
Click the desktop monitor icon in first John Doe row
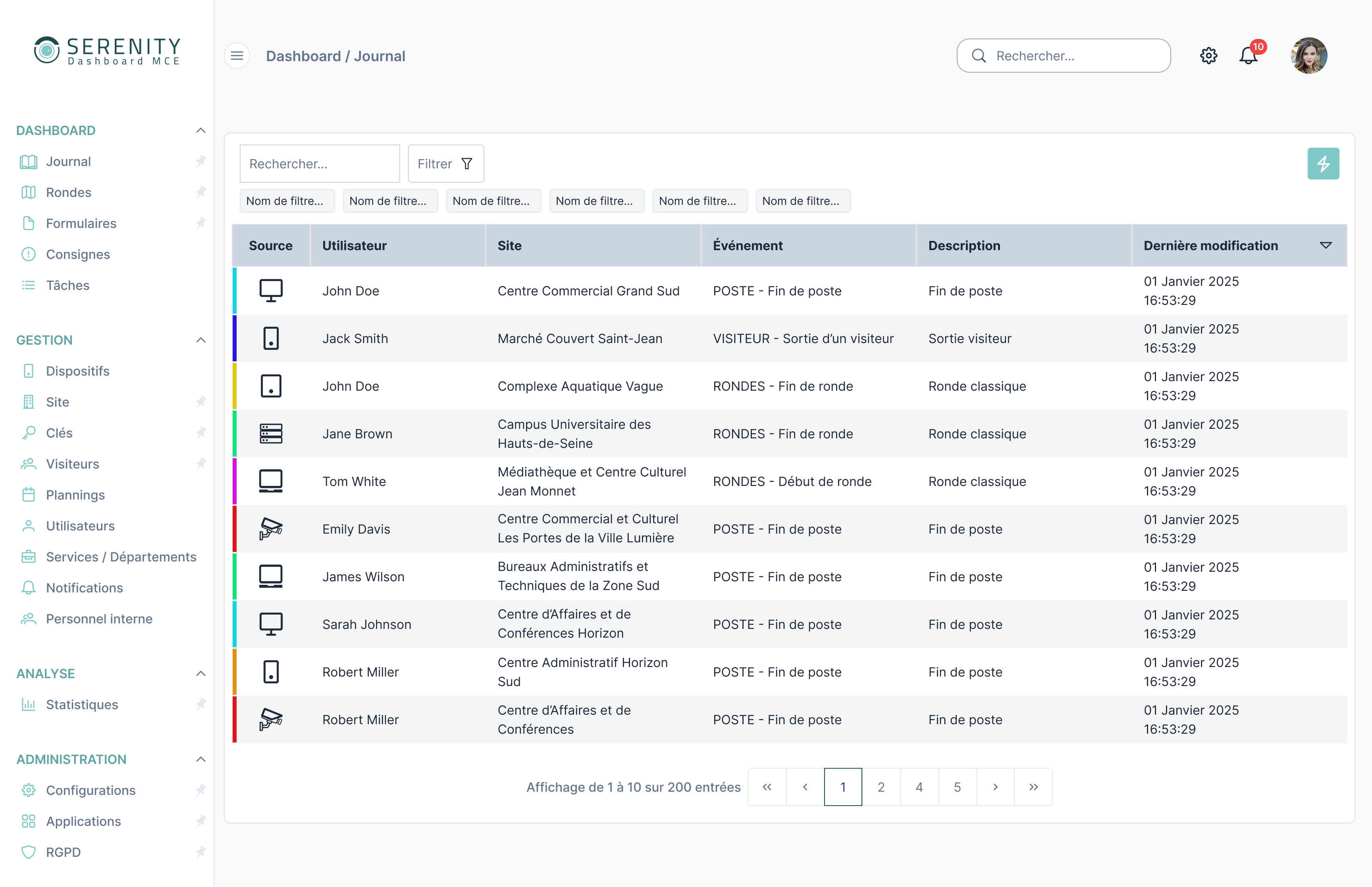coord(271,290)
